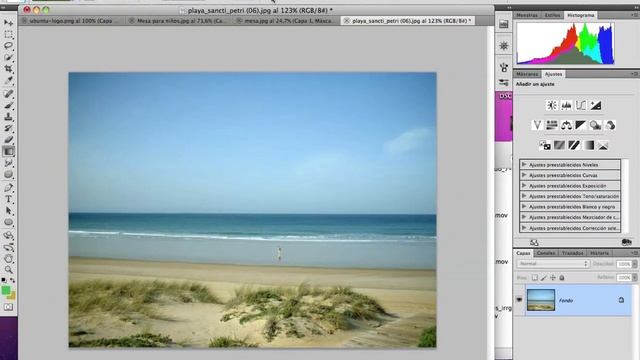Screen dimensions: 640x360
Task: Select the Zoom tool
Action: 9,270
